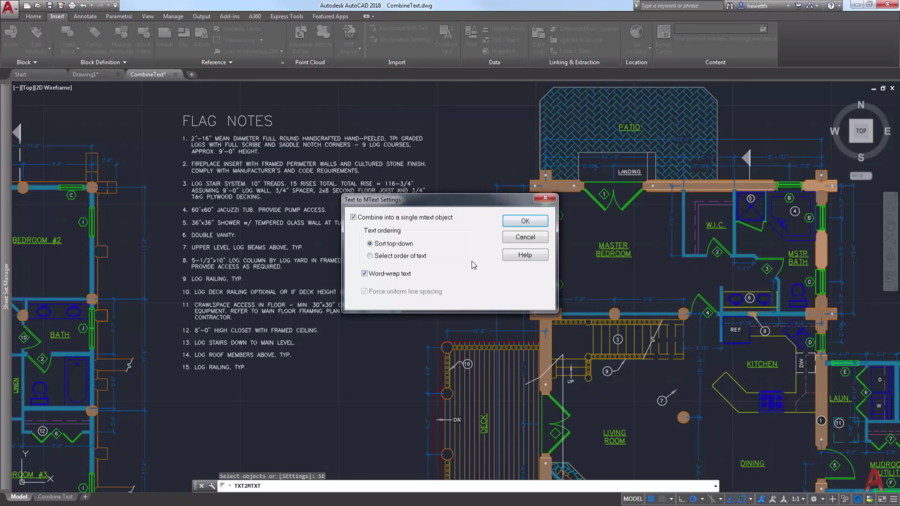Click the AutoCAD application menu logo
Screen dimensions: 900x506
point(9,8)
